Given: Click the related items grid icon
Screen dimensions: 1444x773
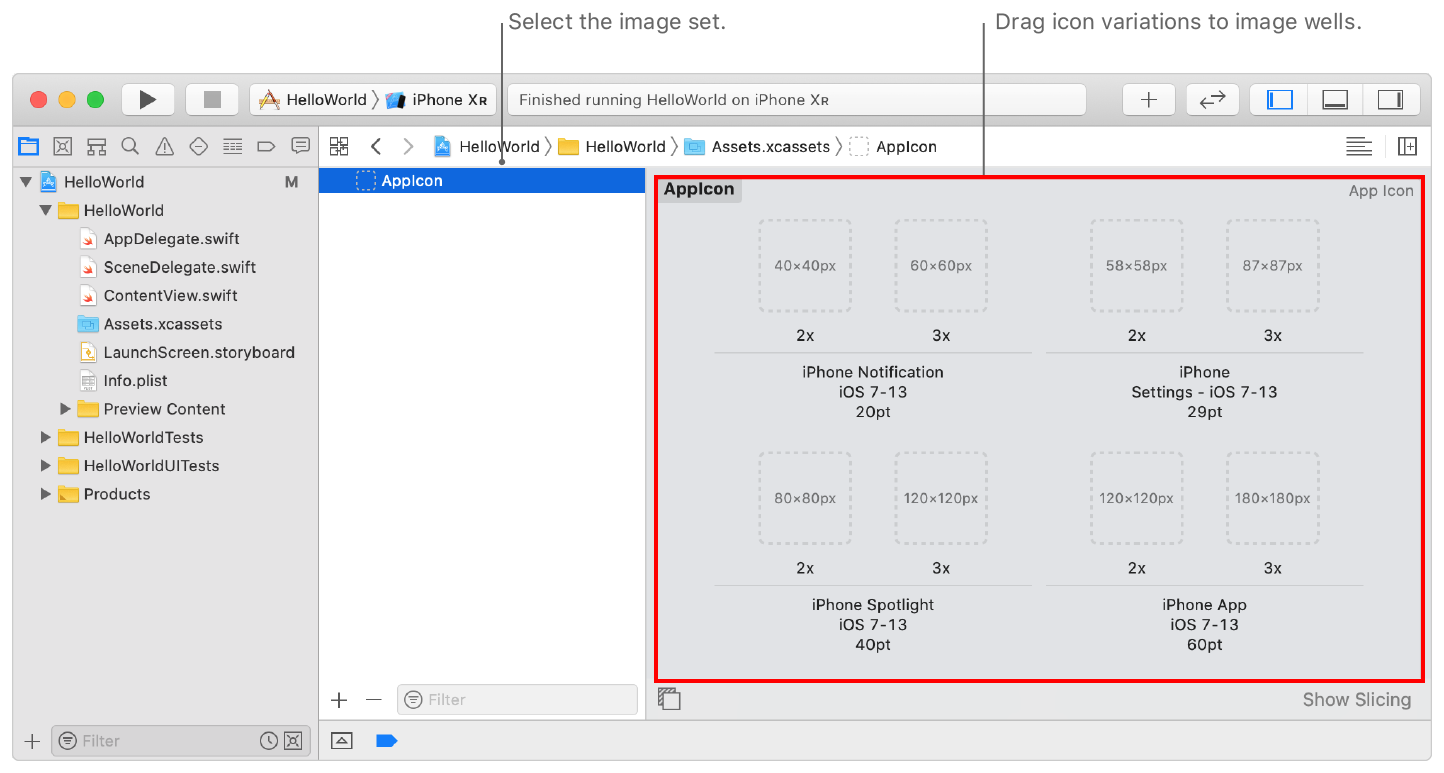Looking at the screenshot, I should coord(339,147).
